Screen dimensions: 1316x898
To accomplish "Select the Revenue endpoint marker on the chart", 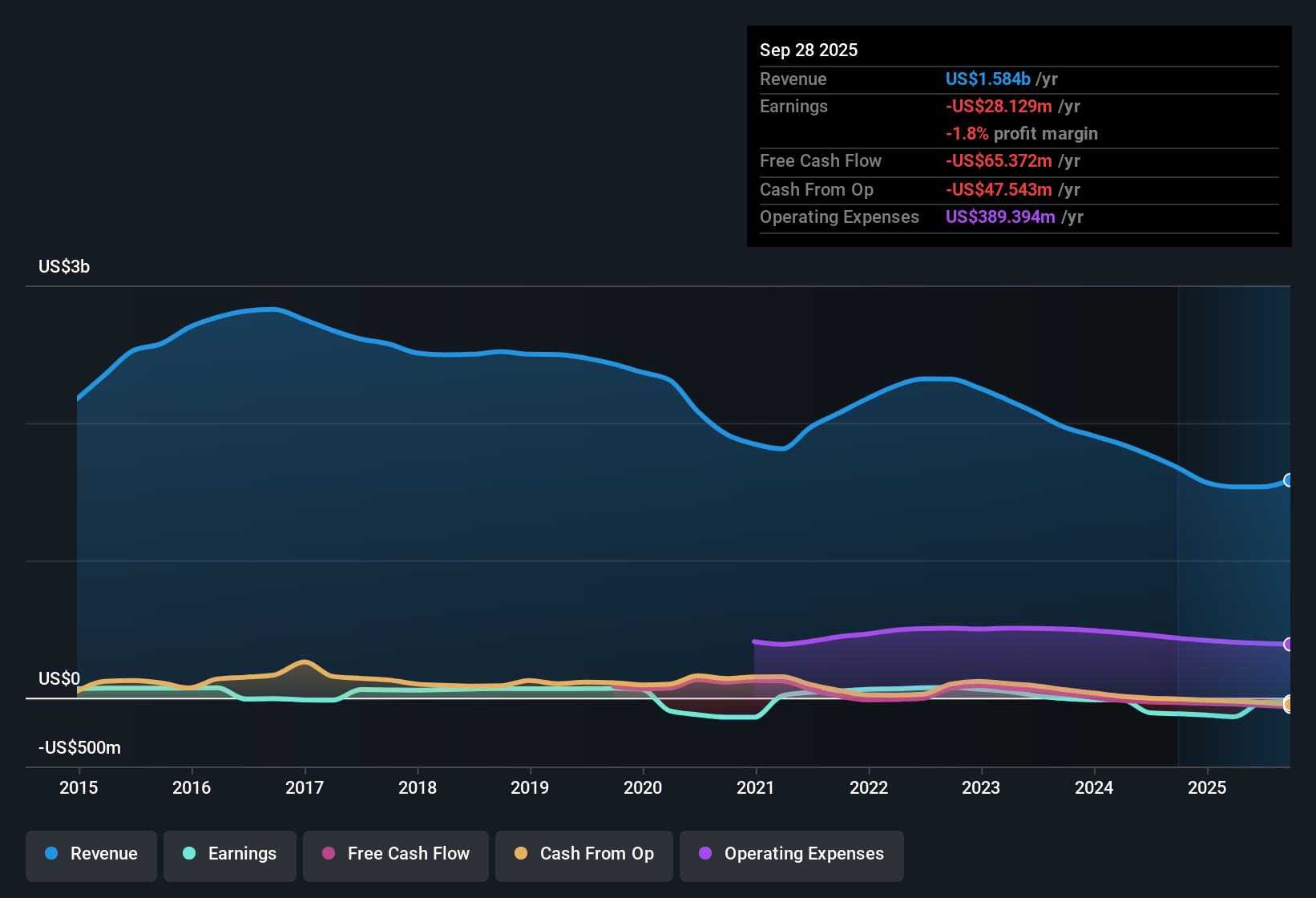I will (x=1289, y=481).
